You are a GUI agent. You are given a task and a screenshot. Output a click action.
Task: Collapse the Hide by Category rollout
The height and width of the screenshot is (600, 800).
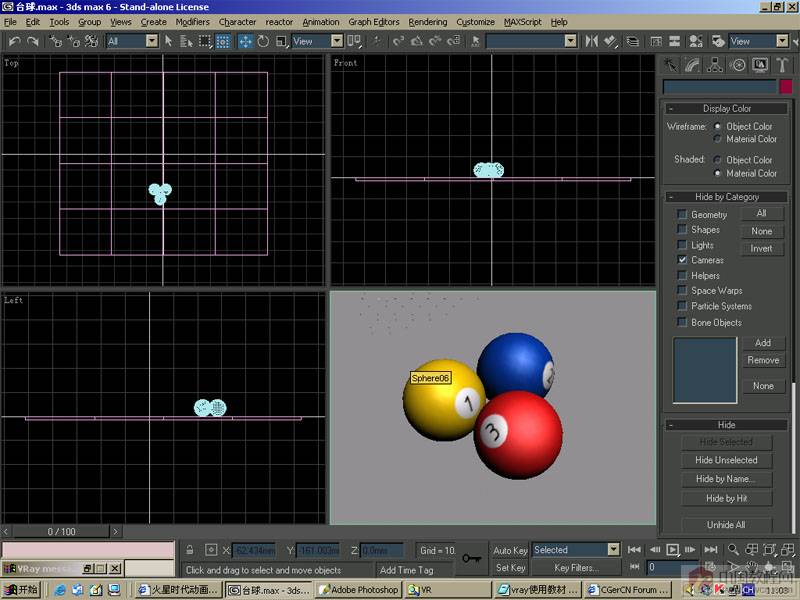click(726, 197)
